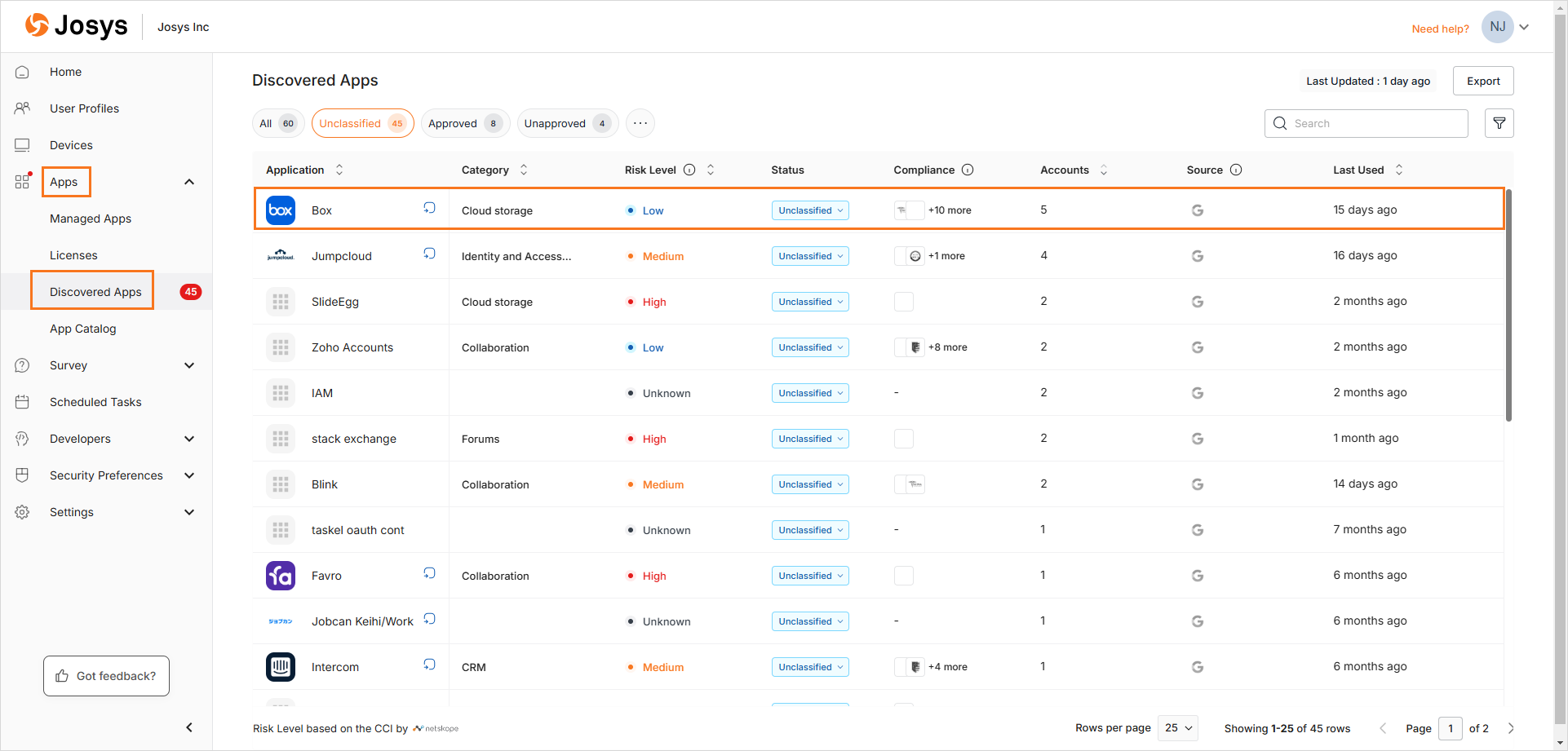Open User Profiles in the sidebar

tap(84, 108)
